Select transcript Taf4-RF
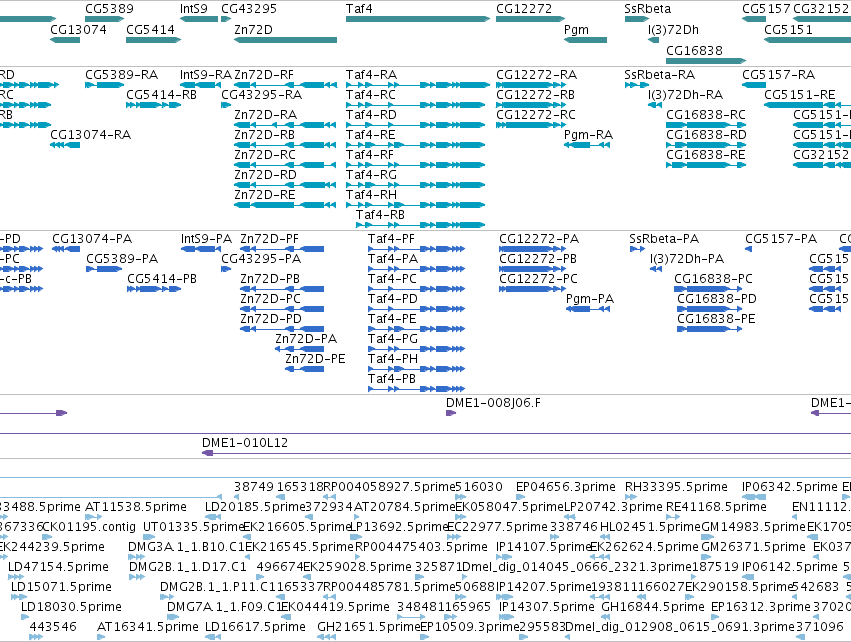Screen dimensions: 851x642 [416, 165]
